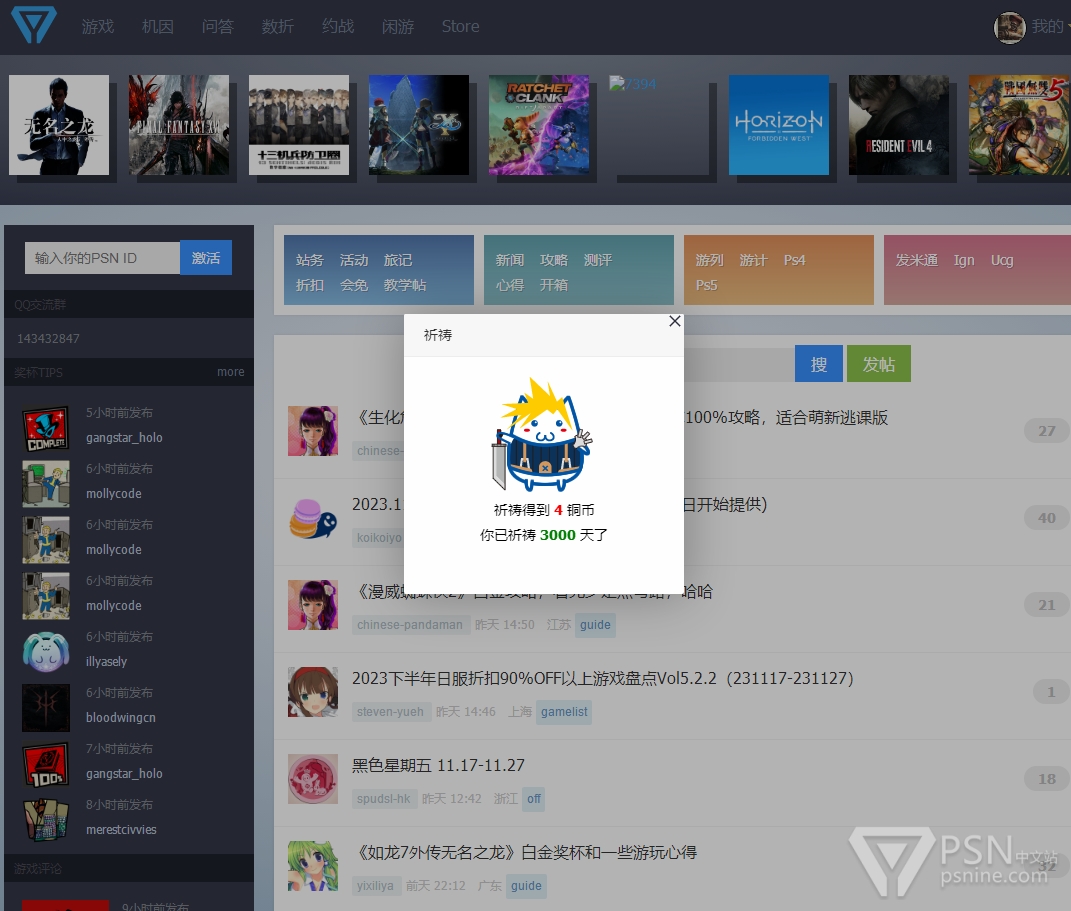Open the Final Fantasy XVI game cover
1071x911 pixels.
(179, 125)
